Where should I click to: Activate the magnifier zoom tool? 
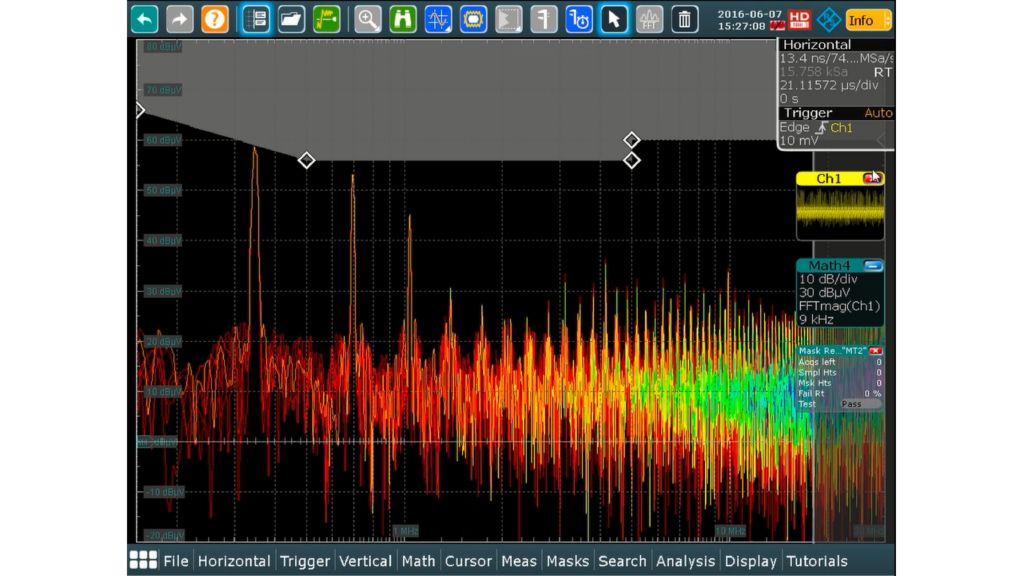pos(368,20)
